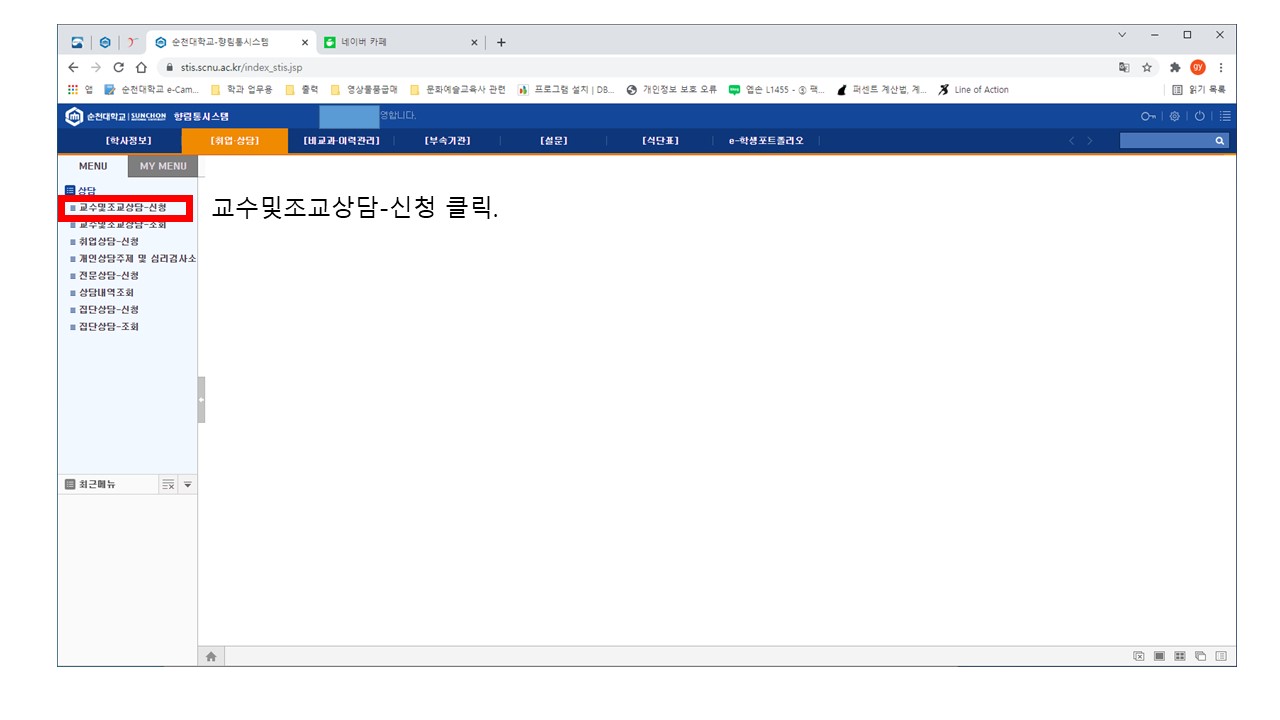Open Chrome's three-dot menu
The image size is (1280, 720).
point(1221,67)
